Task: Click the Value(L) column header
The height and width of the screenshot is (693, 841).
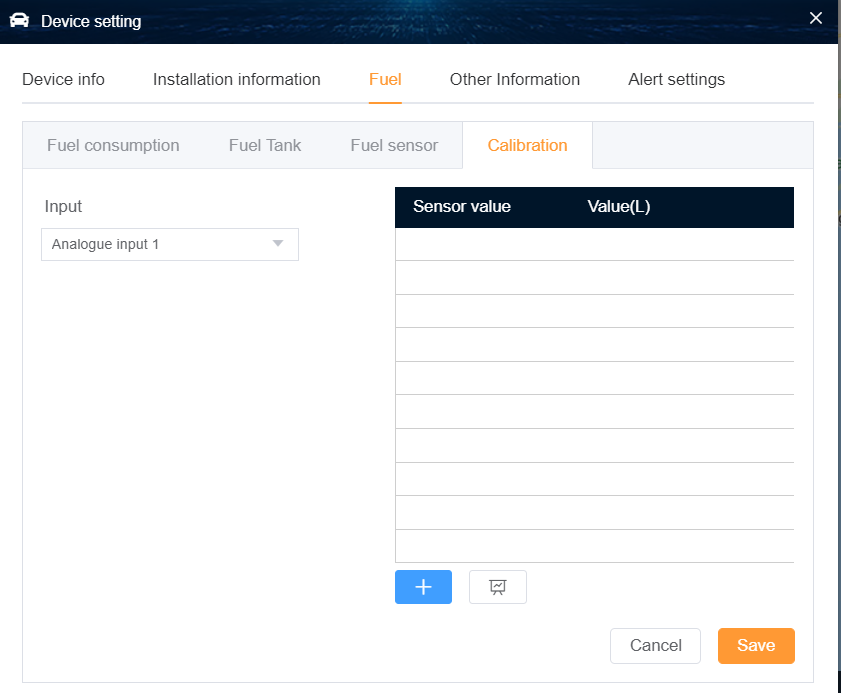Action: (618, 207)
